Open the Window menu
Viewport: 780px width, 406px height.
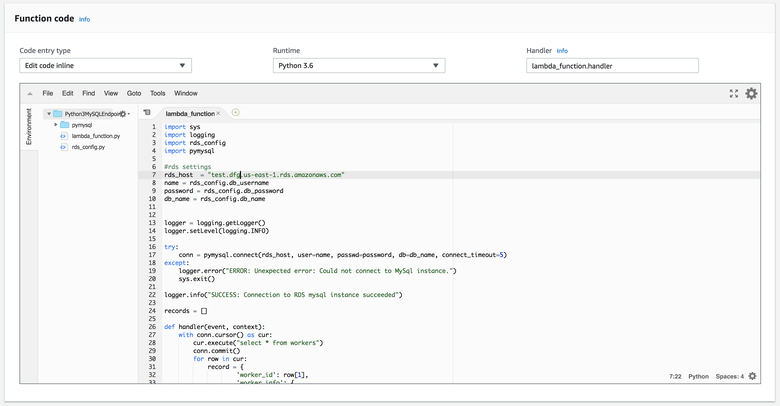(x=186, y=93)
